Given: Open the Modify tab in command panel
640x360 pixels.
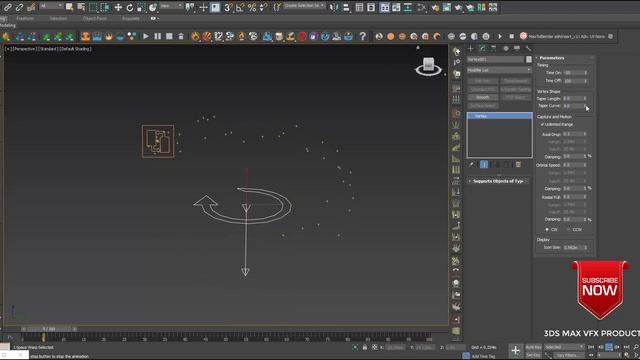Looking at the screenshot, I should point(482,49).
